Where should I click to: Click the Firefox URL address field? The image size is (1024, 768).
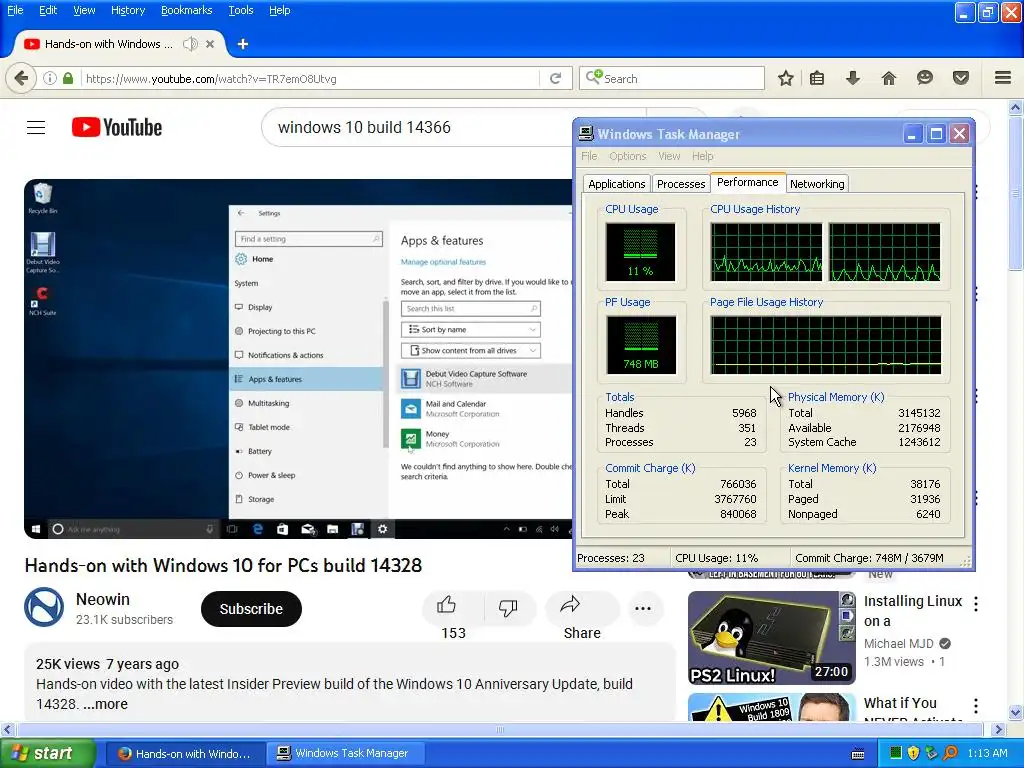tap(310, 78)
